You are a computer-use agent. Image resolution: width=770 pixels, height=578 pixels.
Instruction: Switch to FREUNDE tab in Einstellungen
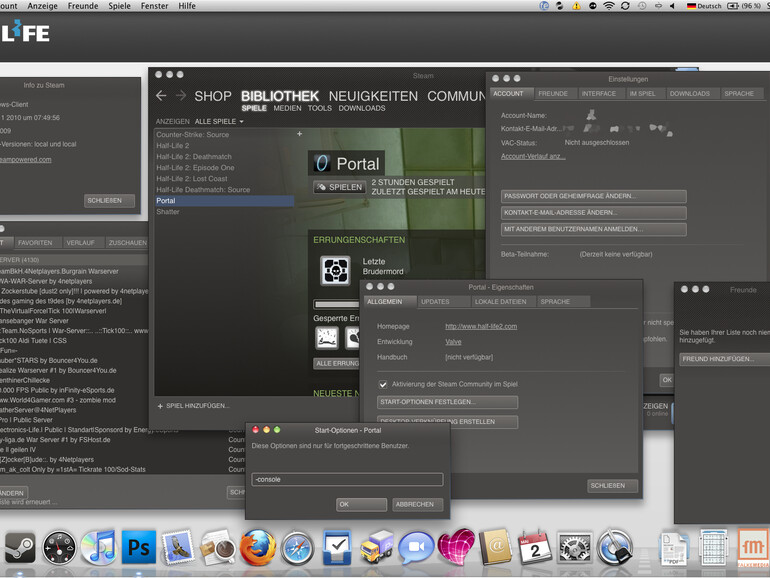553,93
